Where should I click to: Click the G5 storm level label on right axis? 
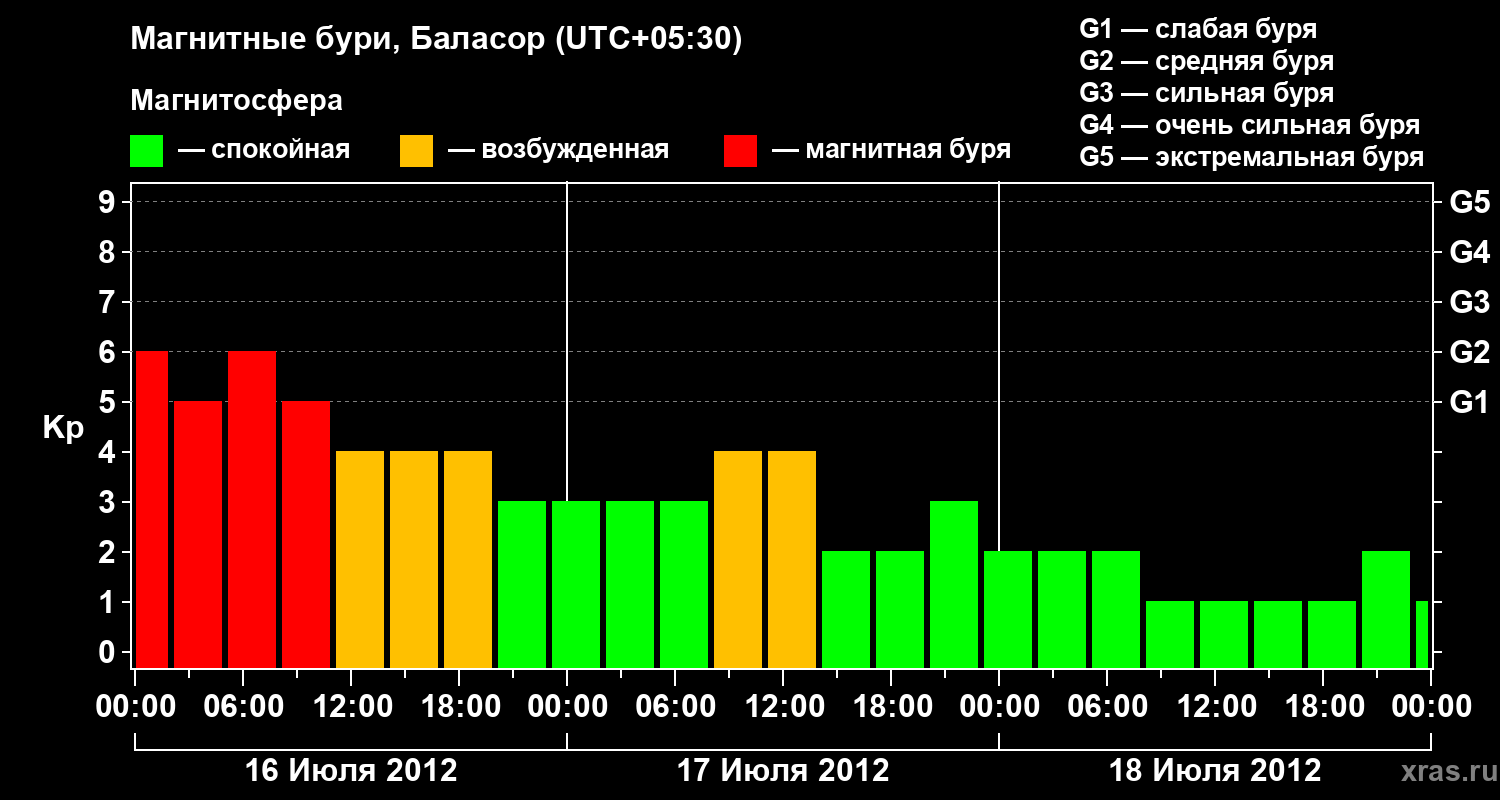pyautogui.click(x=1469, y=203)
